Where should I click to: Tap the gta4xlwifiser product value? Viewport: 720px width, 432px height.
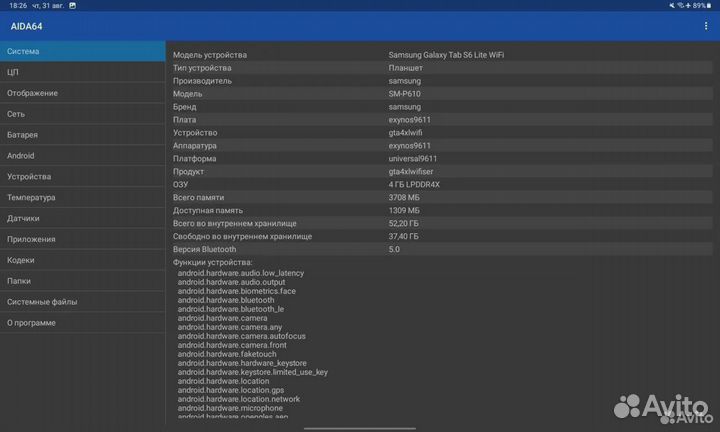(411, 171)
